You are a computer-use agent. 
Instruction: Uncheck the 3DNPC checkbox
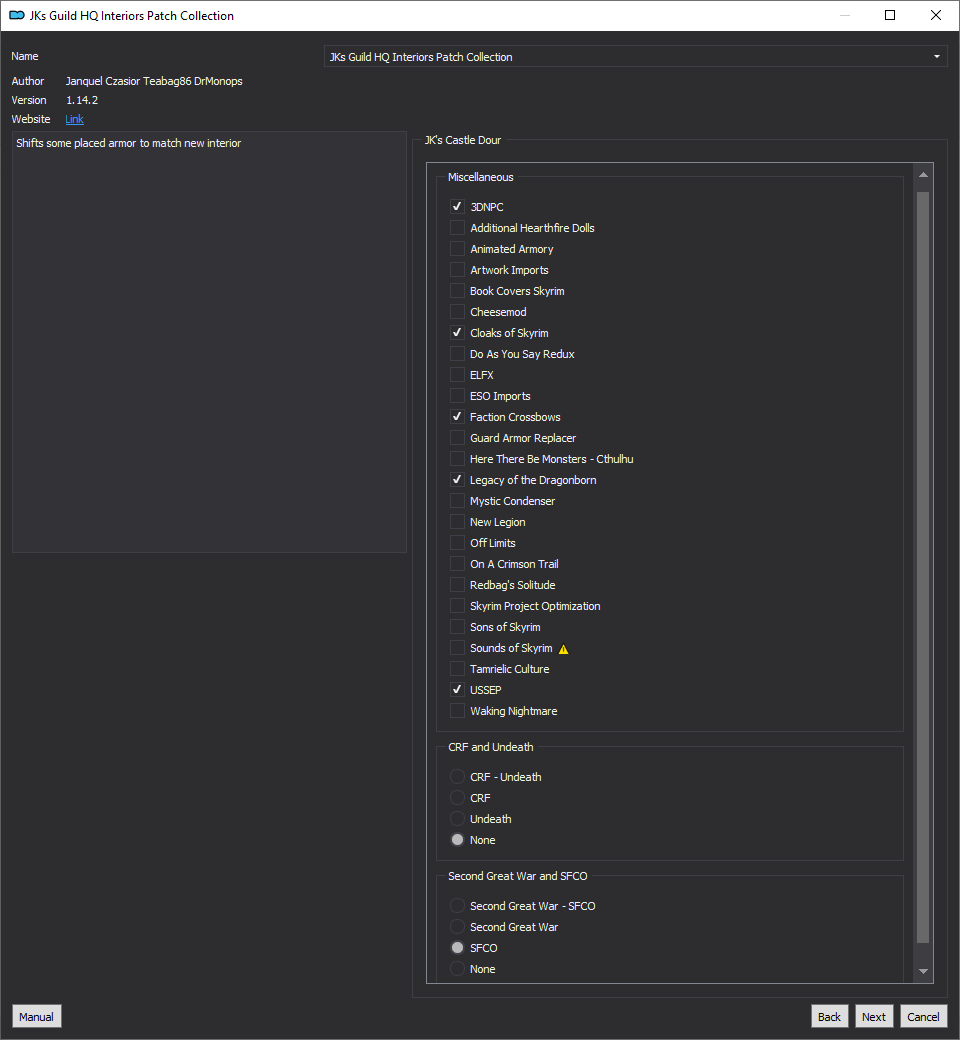(457, 206)
